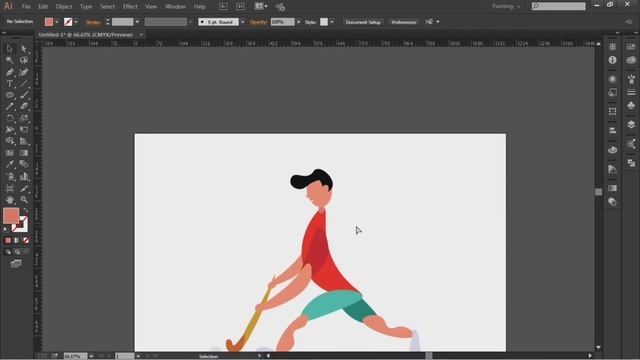Open the Symbols panel icon
The width and height of the screenshot is (640, 360).
tap(631, 105)
